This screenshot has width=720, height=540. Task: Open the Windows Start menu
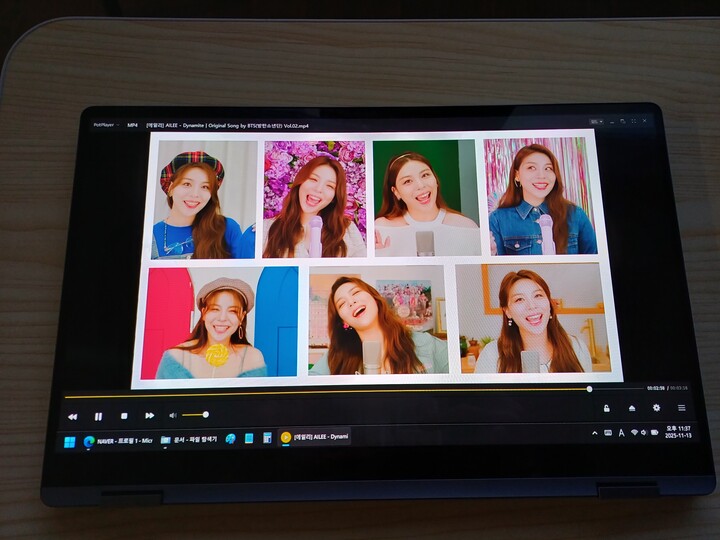point(70,441)
